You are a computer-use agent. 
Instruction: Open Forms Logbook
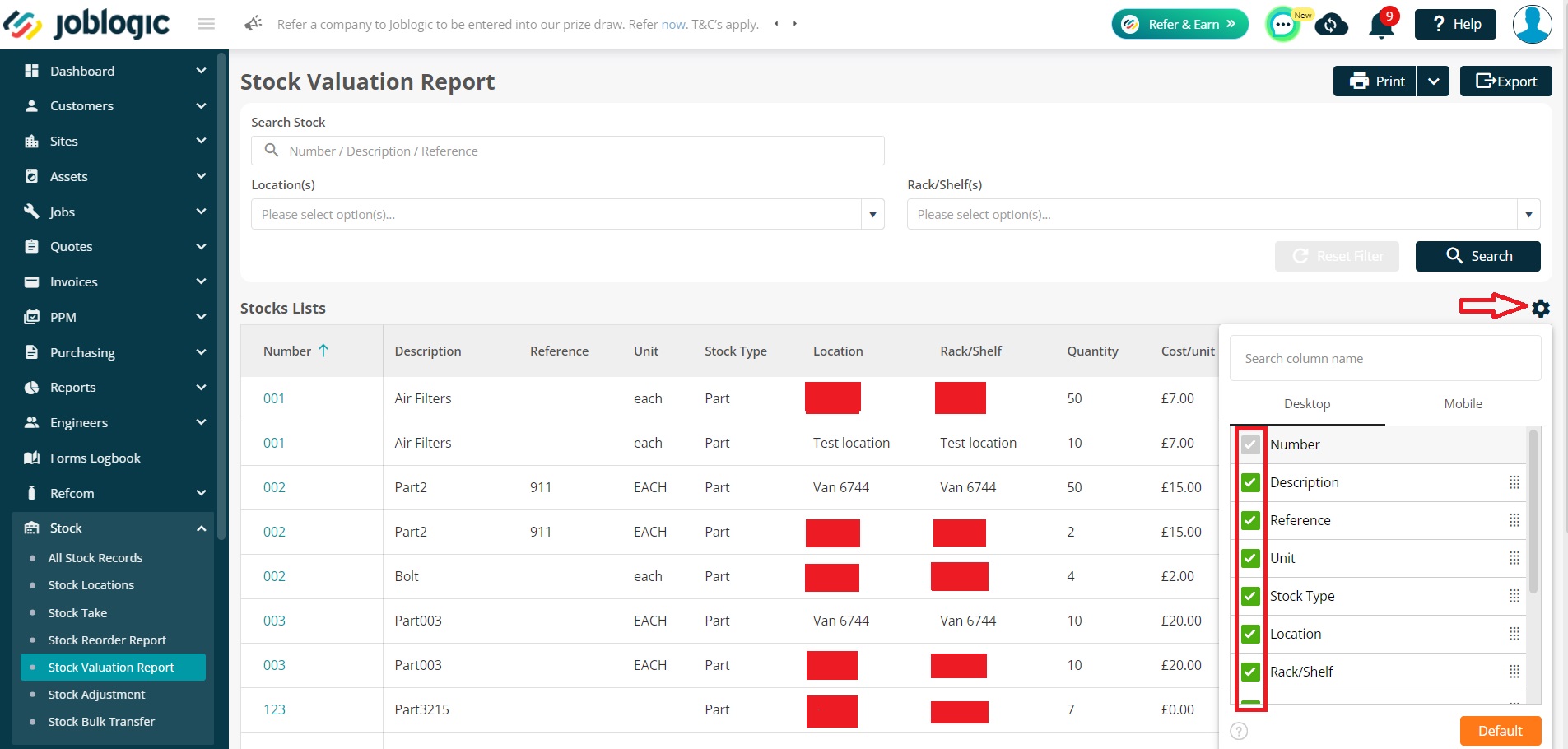pos(95,458)
